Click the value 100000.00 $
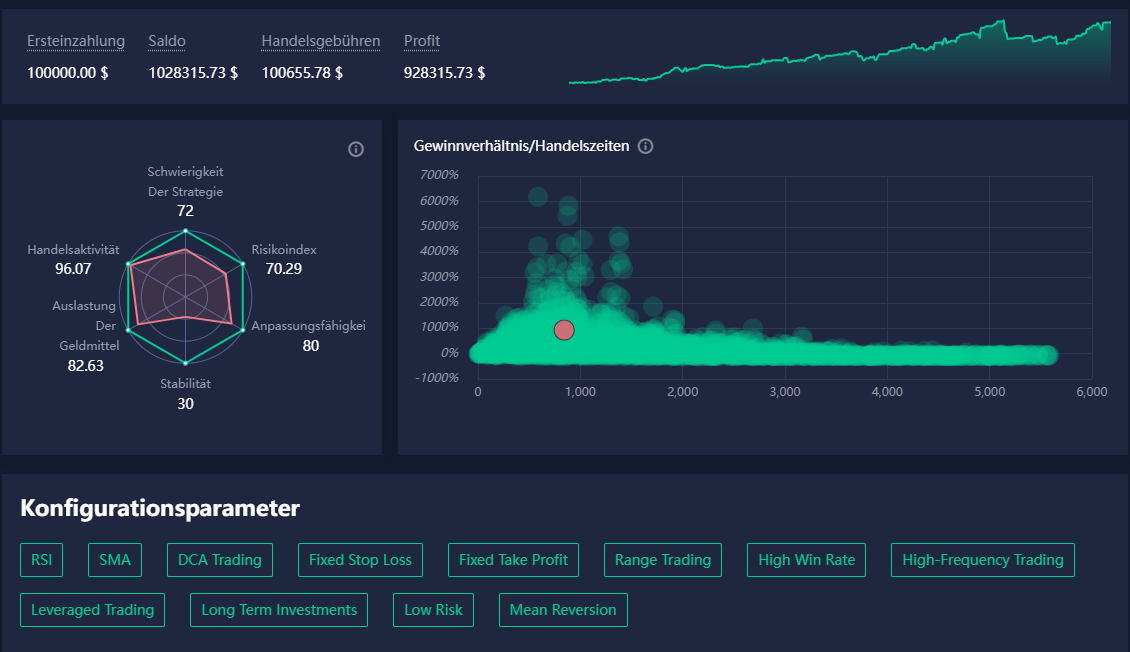The image size is (1130, 652). click(x=68, y=73)
